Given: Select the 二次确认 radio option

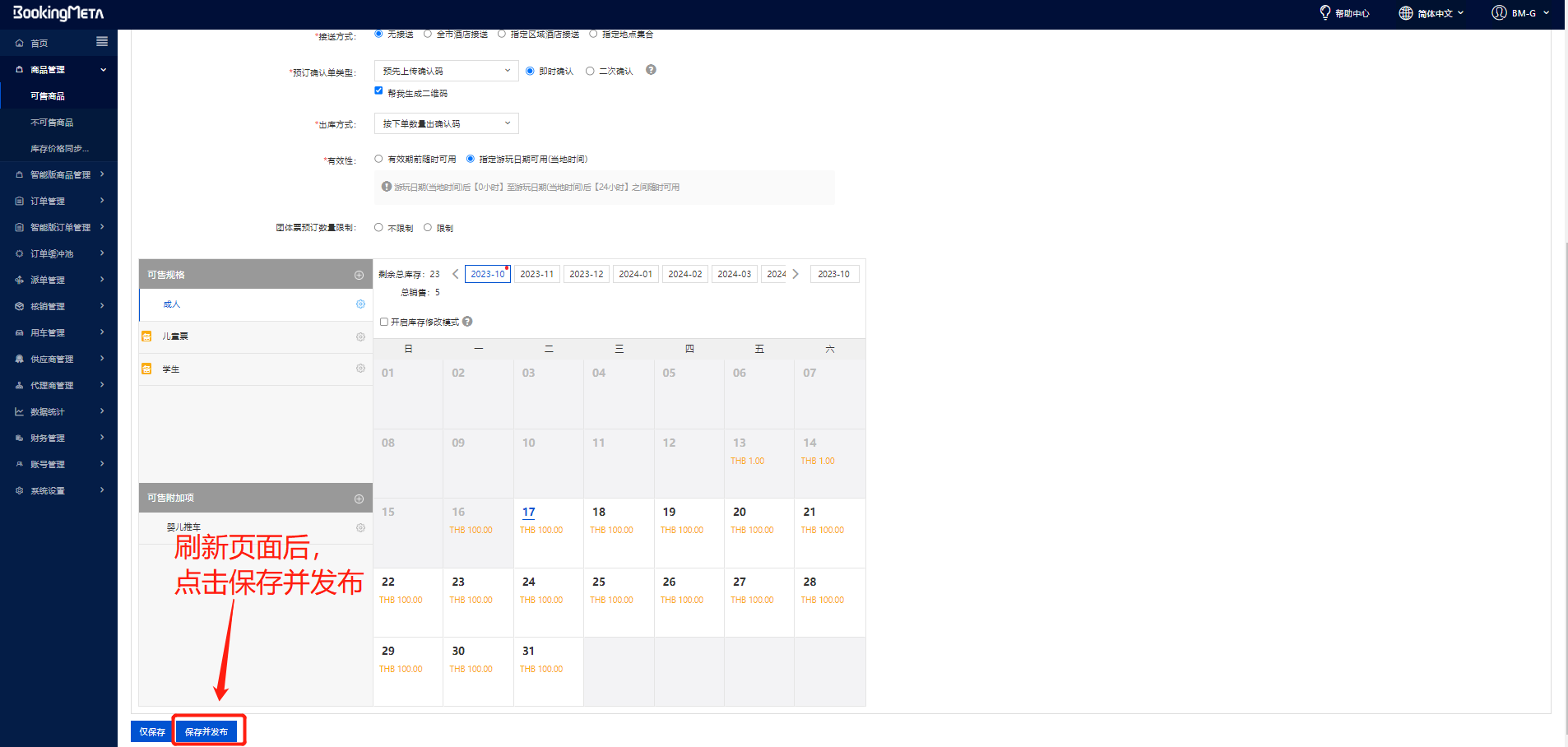Looking at the screenshot, I should click(590, 71).
